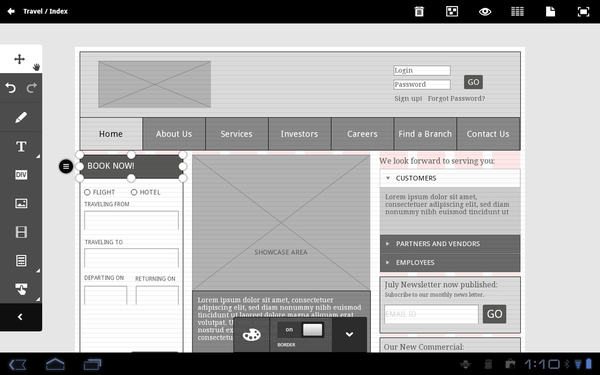The width and height of the screenshot is (600, 375).
Task: Undo the last action
Action: pos(11,88)
